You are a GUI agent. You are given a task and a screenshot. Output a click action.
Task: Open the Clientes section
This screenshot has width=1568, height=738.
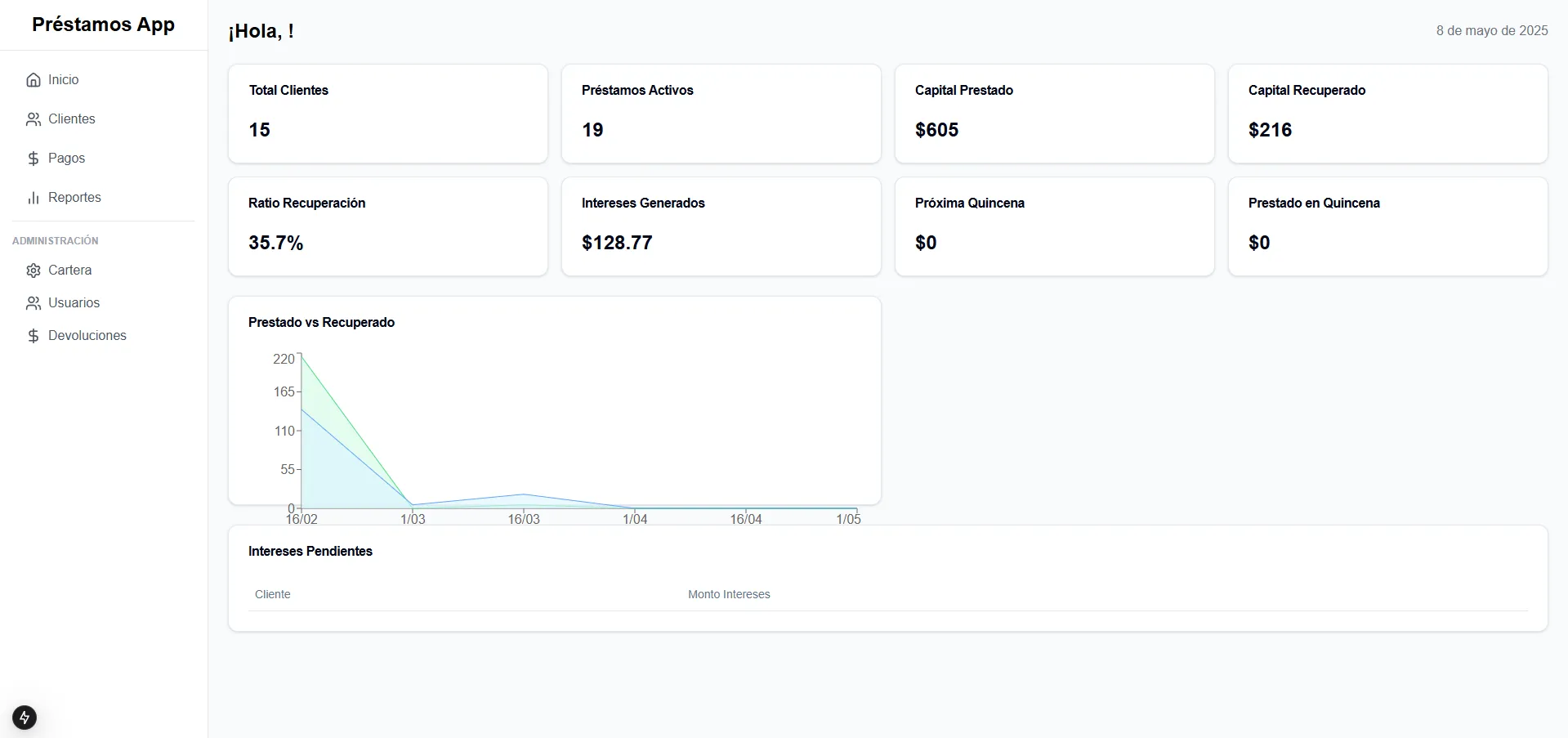click(71, 119)
